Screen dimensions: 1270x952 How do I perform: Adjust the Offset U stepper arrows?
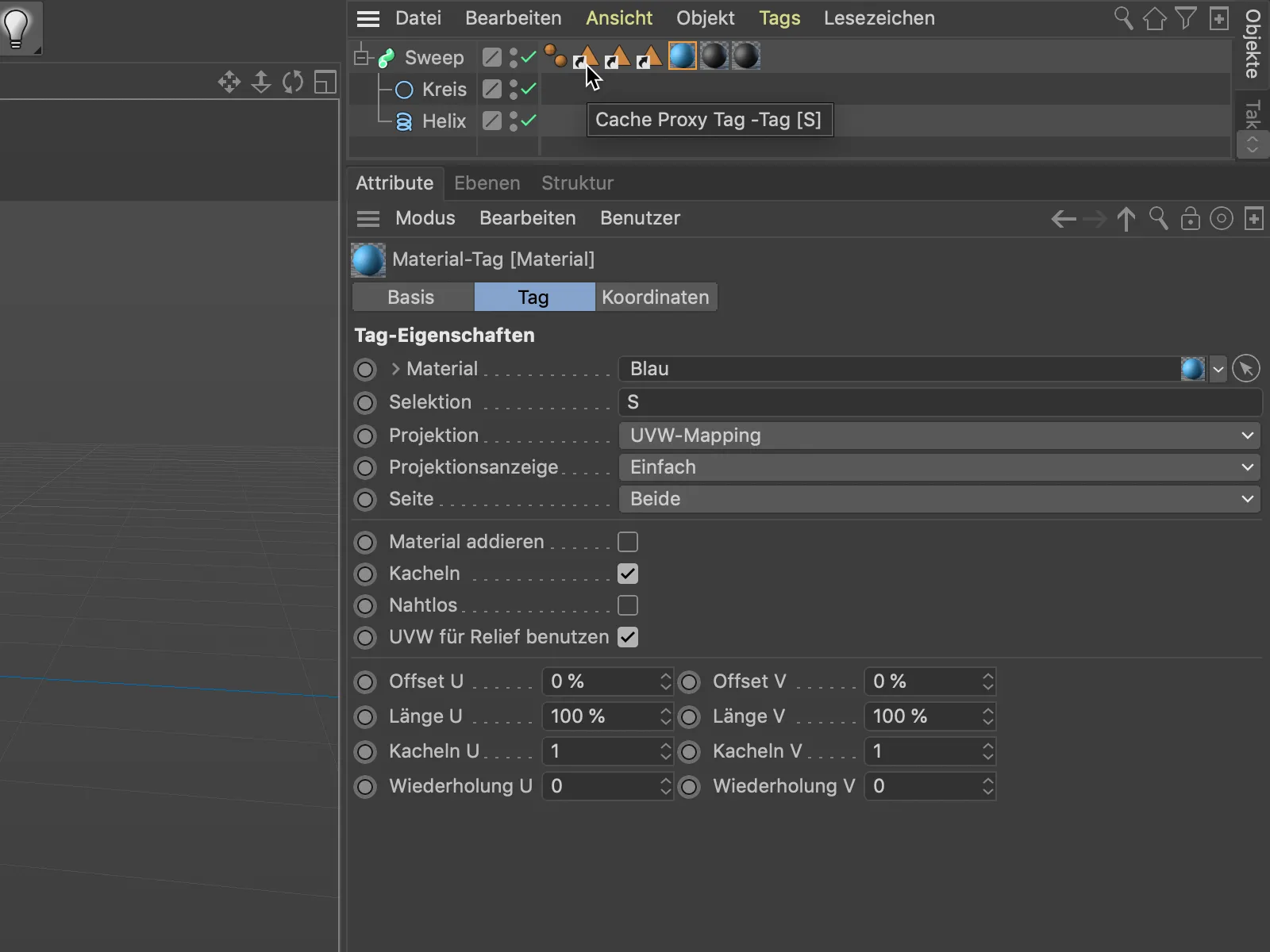(x=665, y=681)
